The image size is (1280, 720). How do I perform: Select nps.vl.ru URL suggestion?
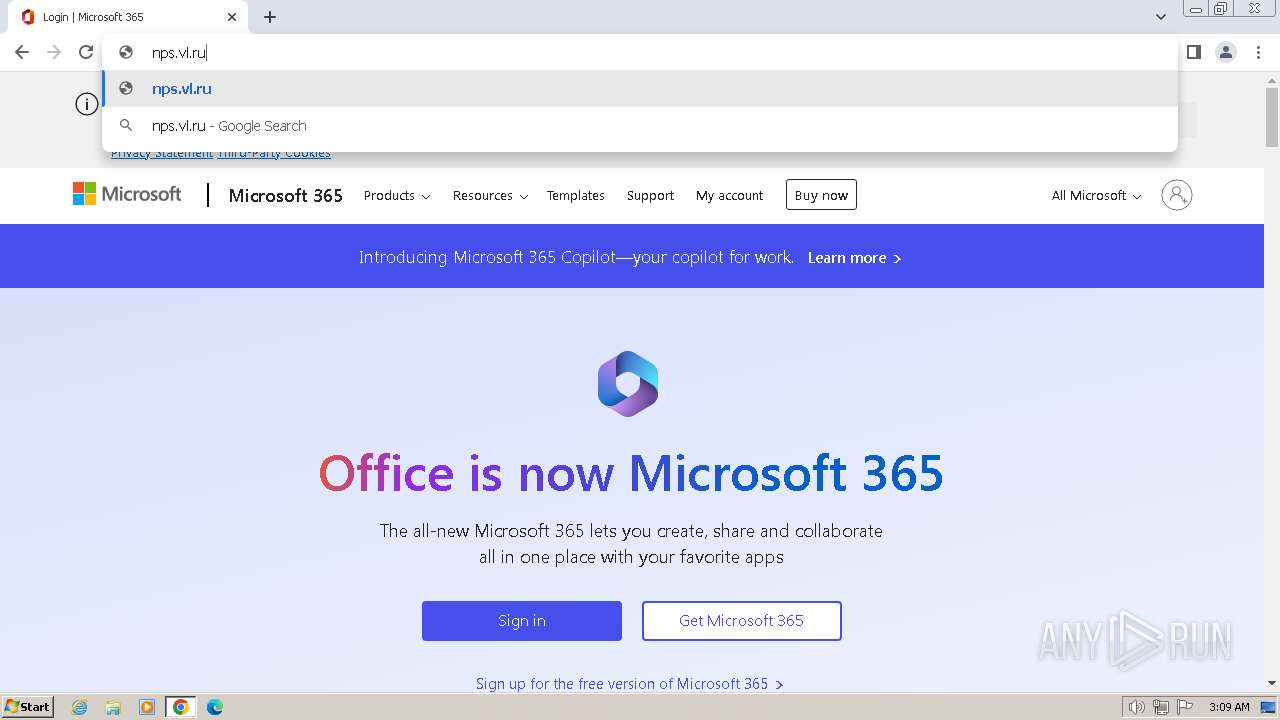(640, 88)
